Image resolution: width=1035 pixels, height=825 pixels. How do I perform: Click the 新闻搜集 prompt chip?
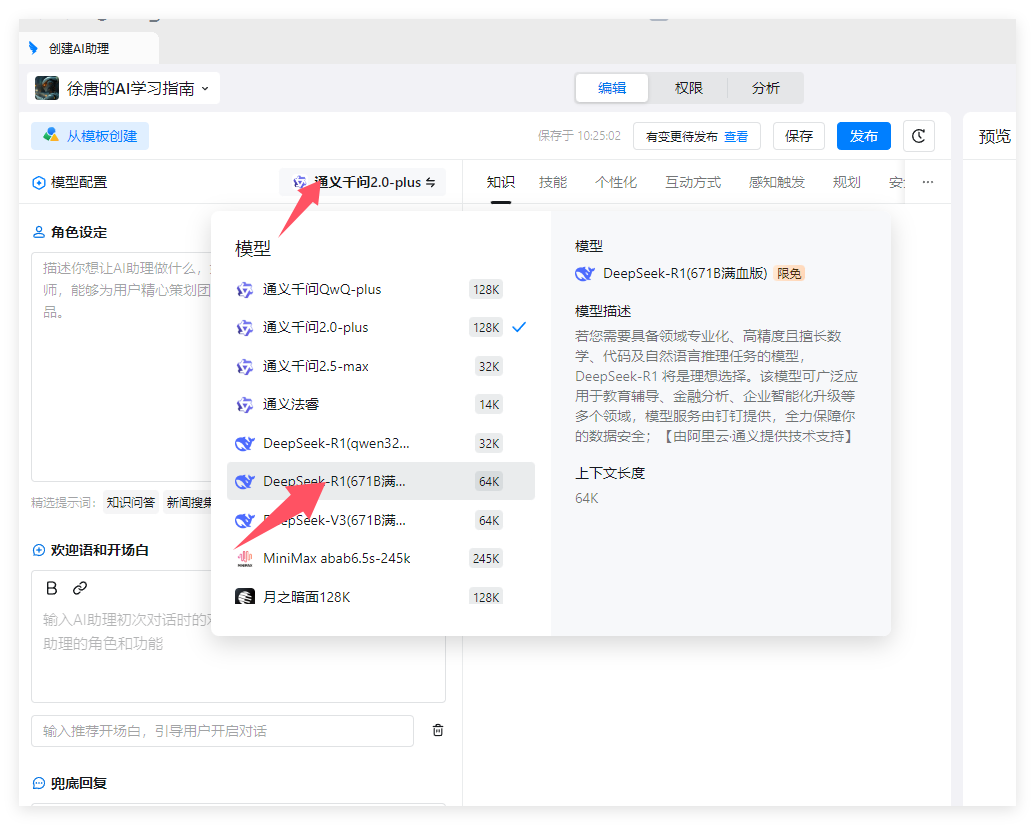point(189,503)
